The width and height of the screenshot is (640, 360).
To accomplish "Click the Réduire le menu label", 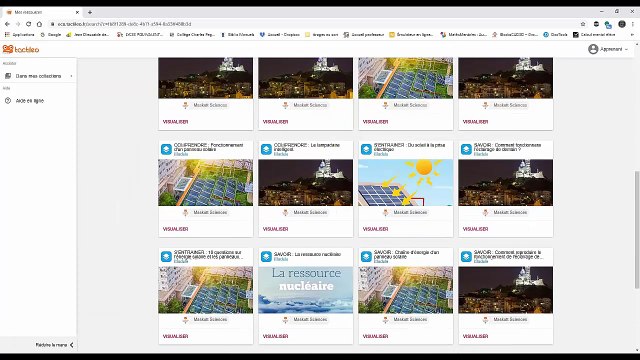I will 51,345.
